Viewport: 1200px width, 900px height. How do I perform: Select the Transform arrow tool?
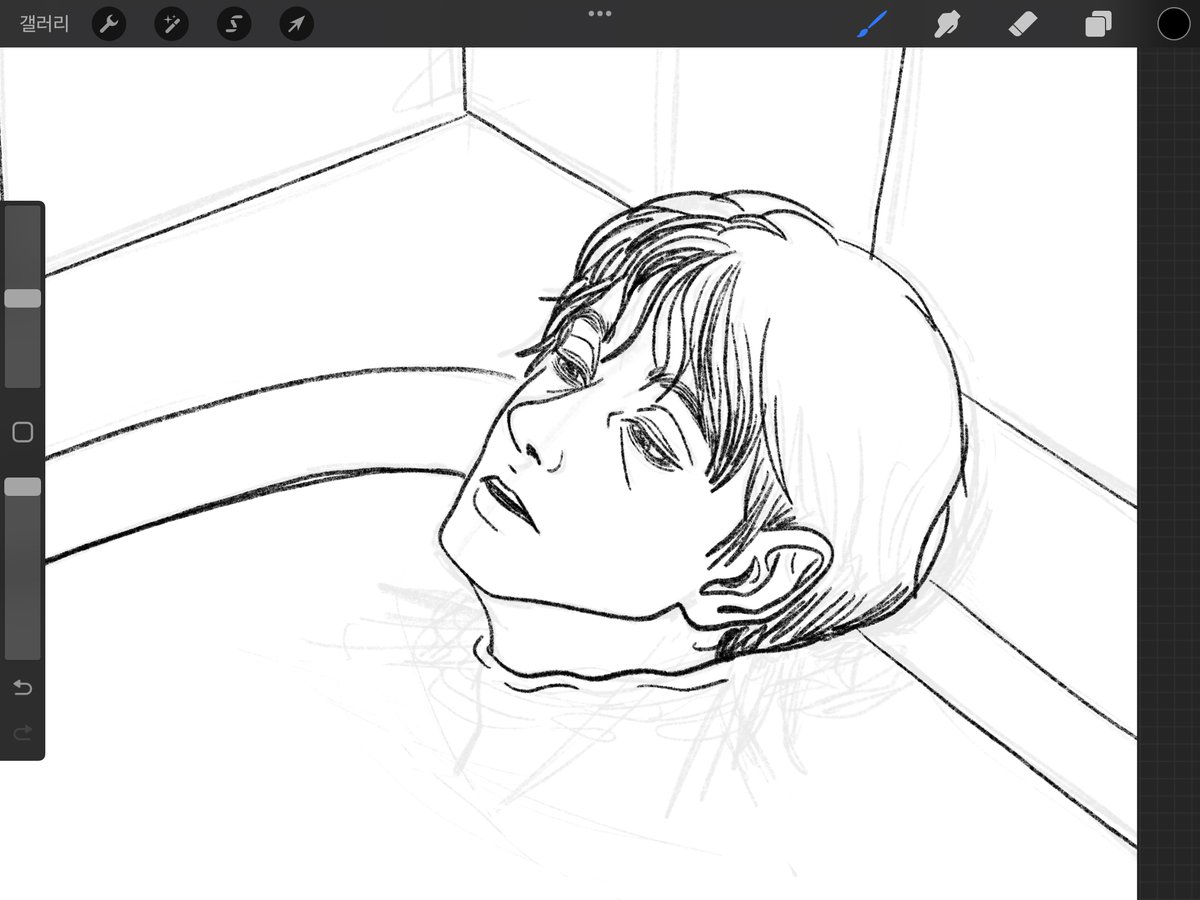[294, 23]
